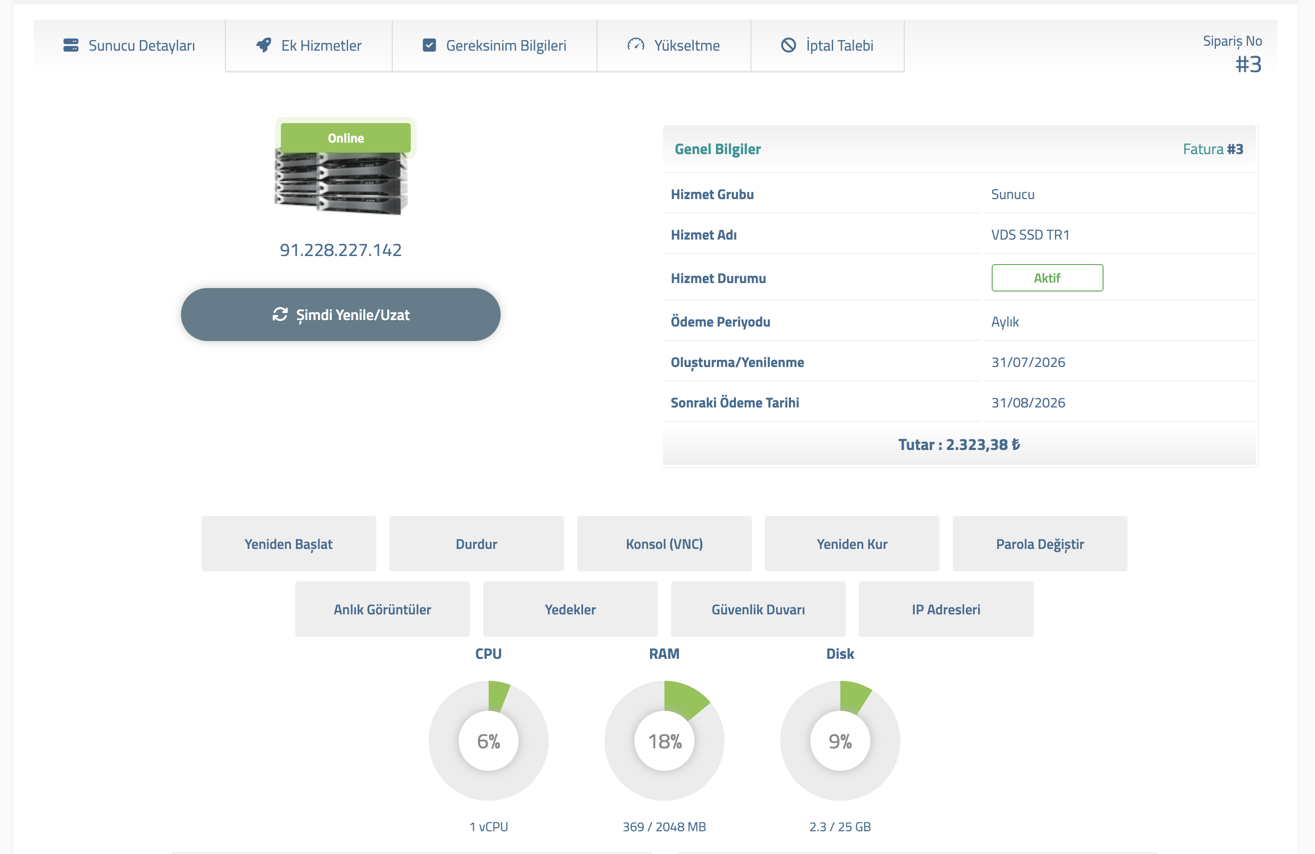1315x854 pixels.
Task: Open IP Adresleri
Action: (947, 609)
